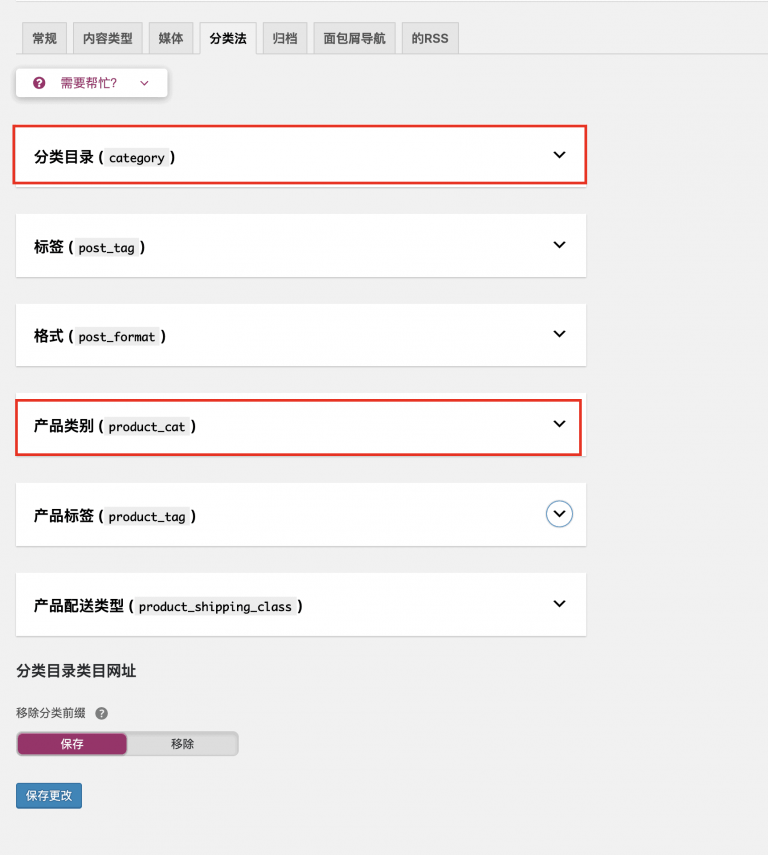Viewport: 768px width, 855px height.
Task: Expand the 分类目录 category chevron
Action: [x=559, y=155]
